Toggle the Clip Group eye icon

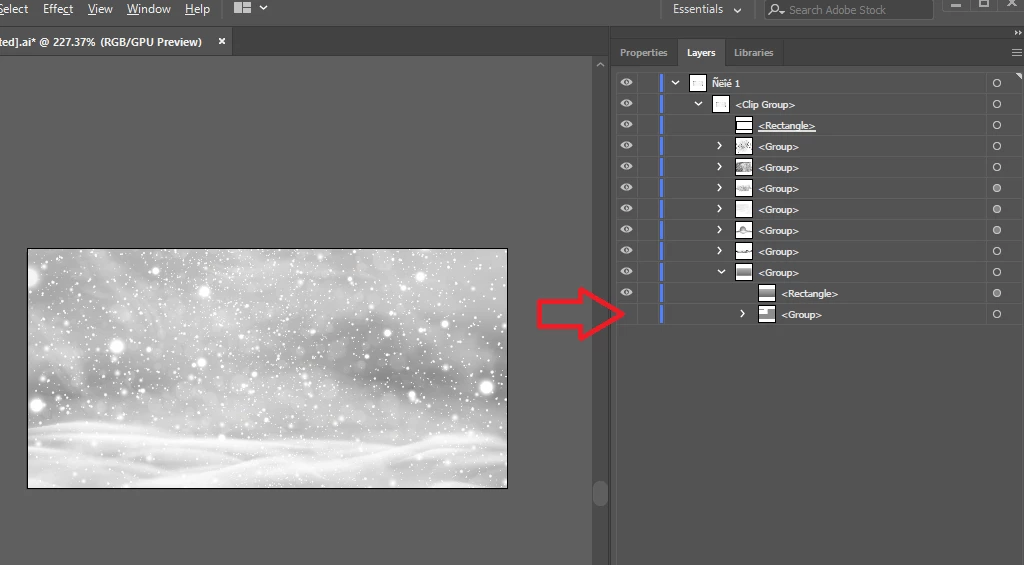tap(626, 103)
